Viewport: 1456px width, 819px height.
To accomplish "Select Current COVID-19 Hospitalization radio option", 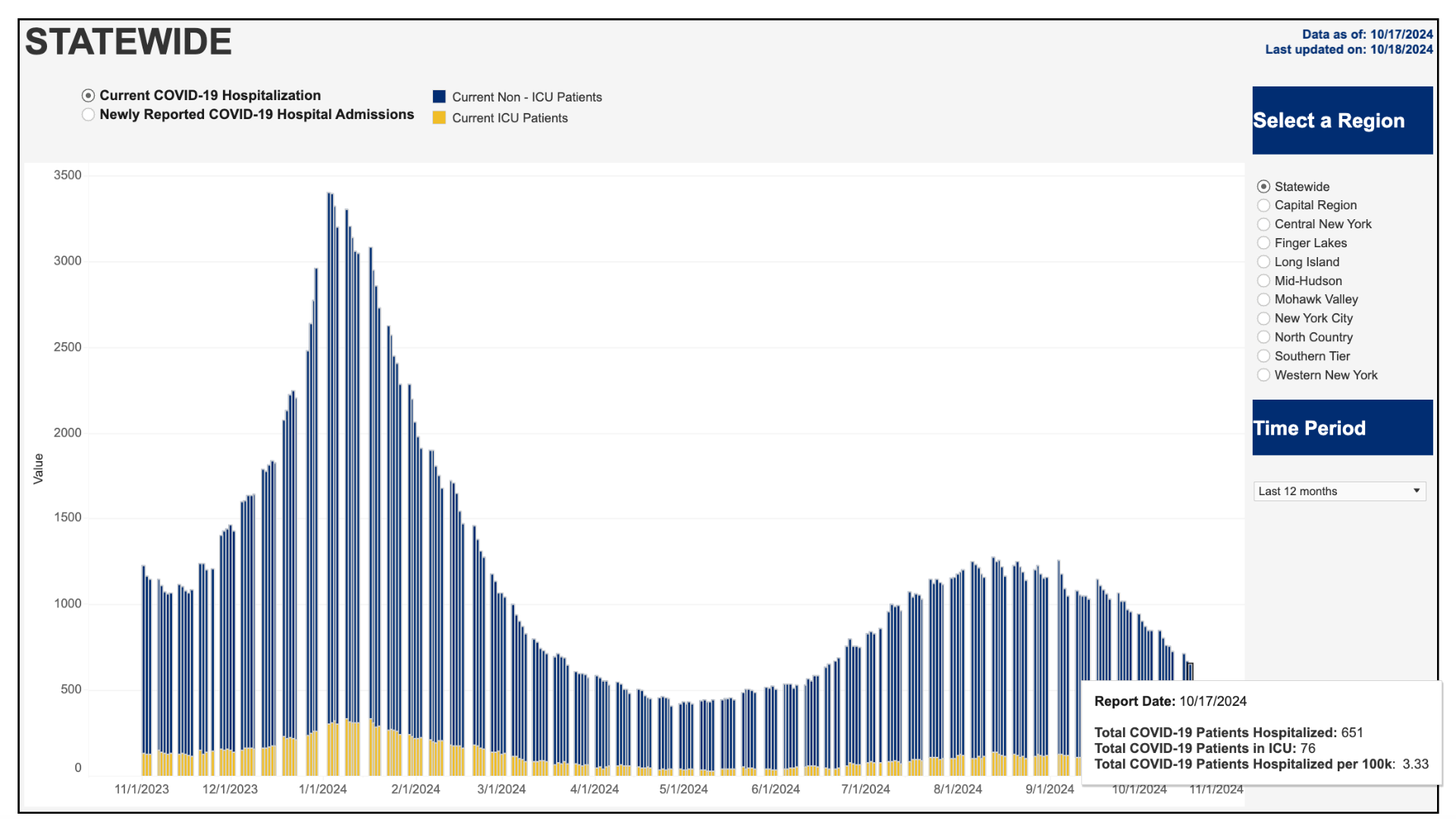I will click(89, 96).
